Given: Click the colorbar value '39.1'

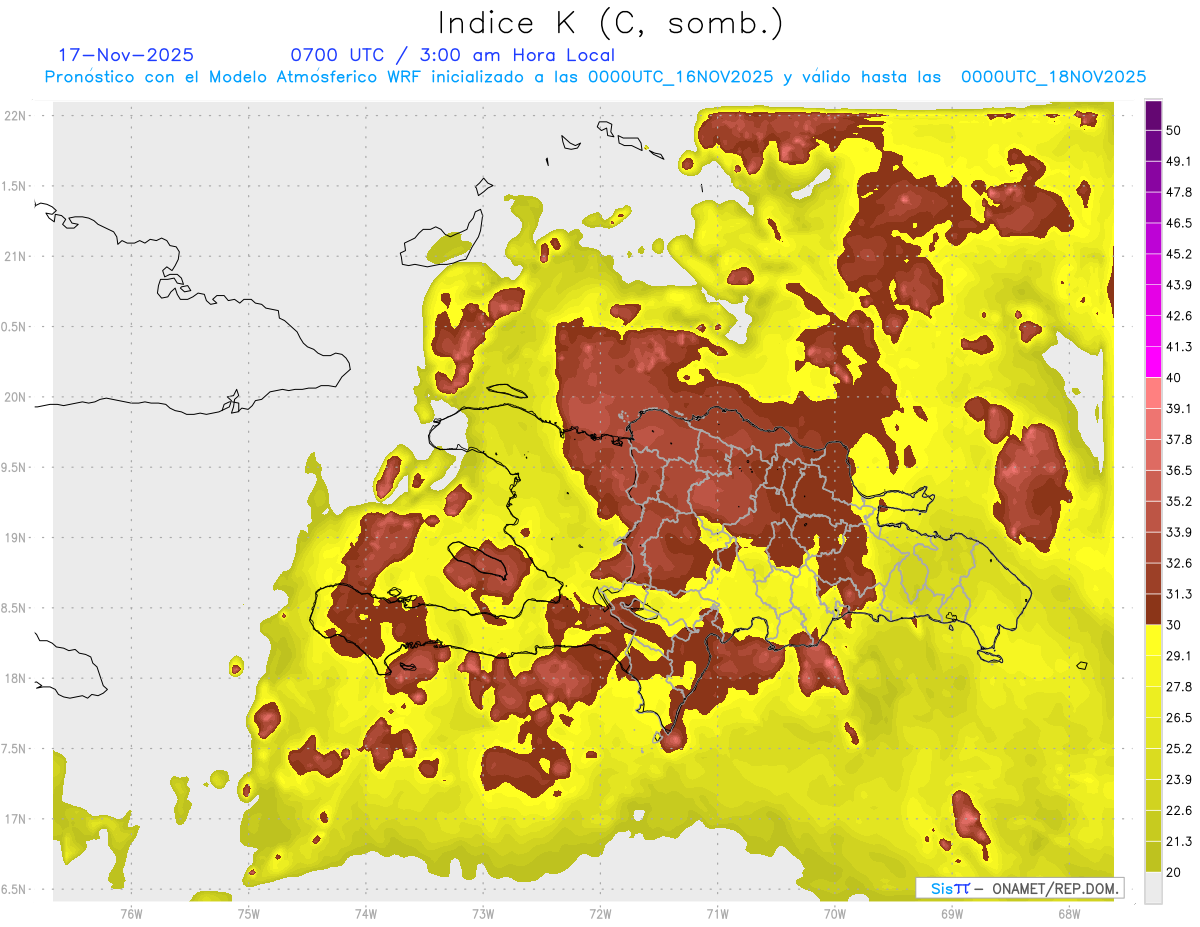Looking at the screenshot, I should coord(1179,408).
